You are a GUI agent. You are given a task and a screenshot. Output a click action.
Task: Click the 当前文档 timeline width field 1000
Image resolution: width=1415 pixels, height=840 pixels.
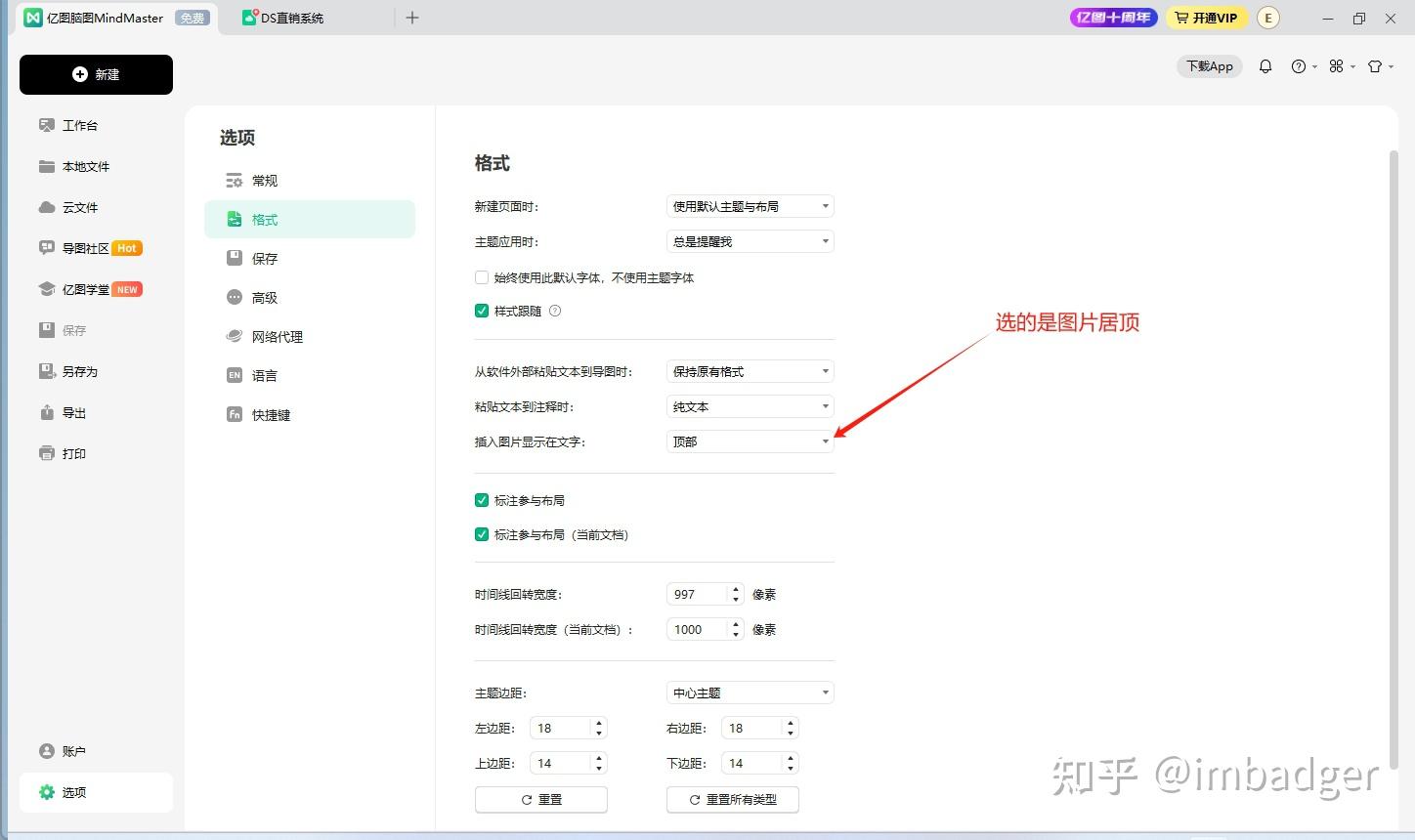(698, 629)
